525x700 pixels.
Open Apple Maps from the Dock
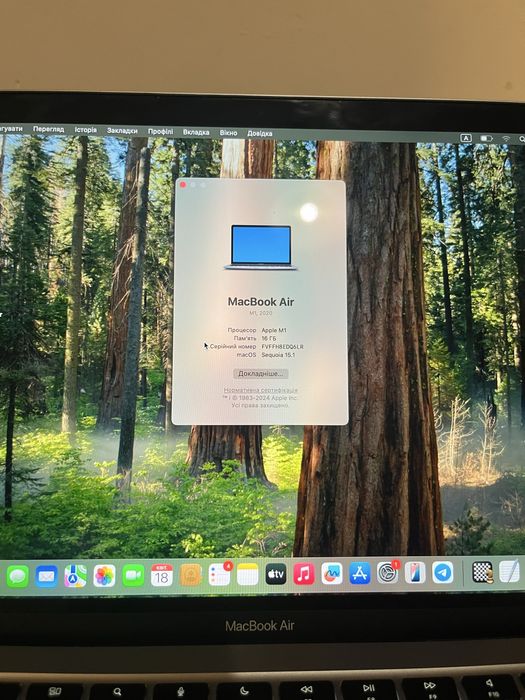[75, 576]
